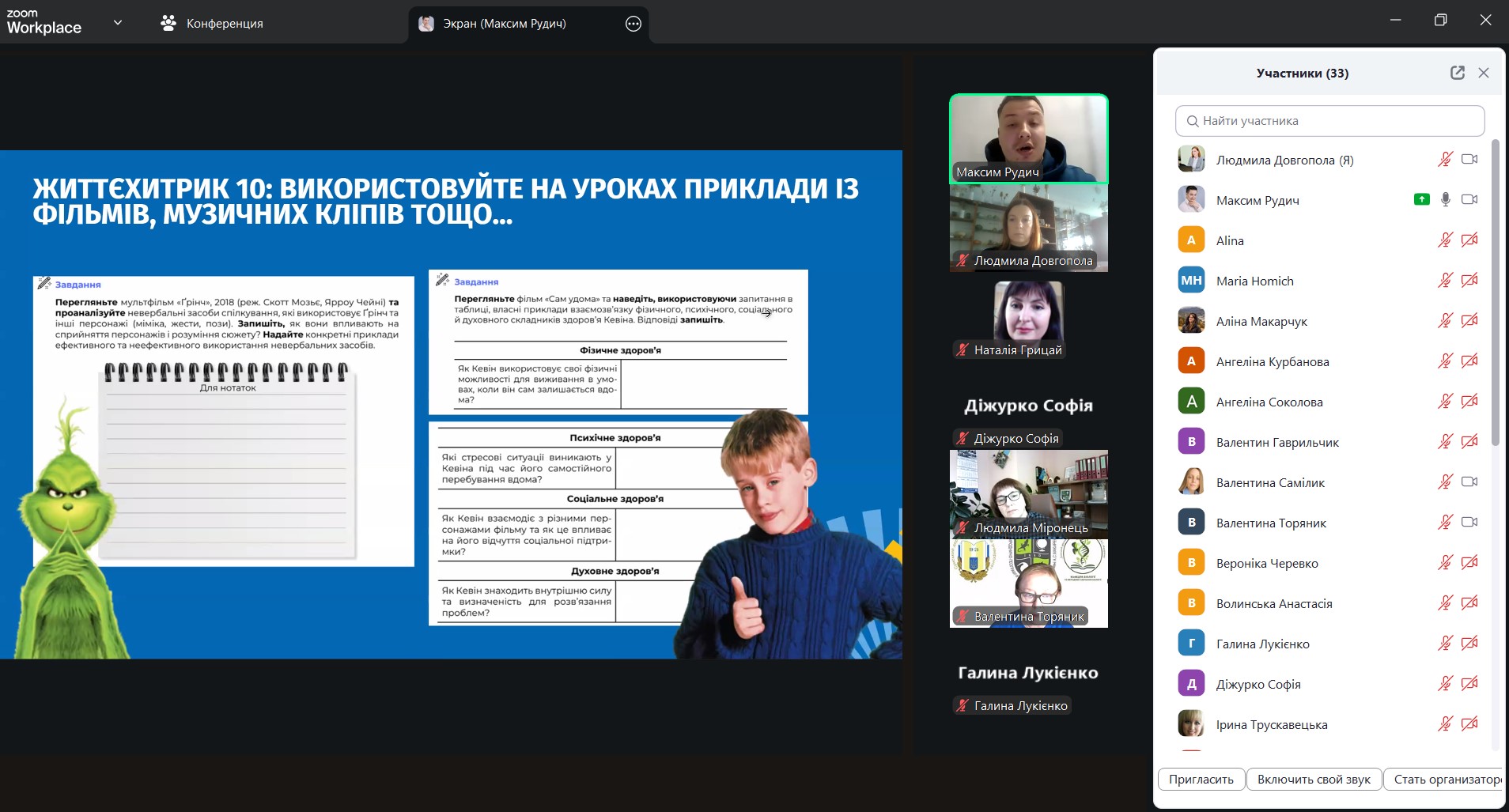Viewport: 1509px width, 812px height.
Task: Click the participants list scrollbar
Action: click(1495, 293)
